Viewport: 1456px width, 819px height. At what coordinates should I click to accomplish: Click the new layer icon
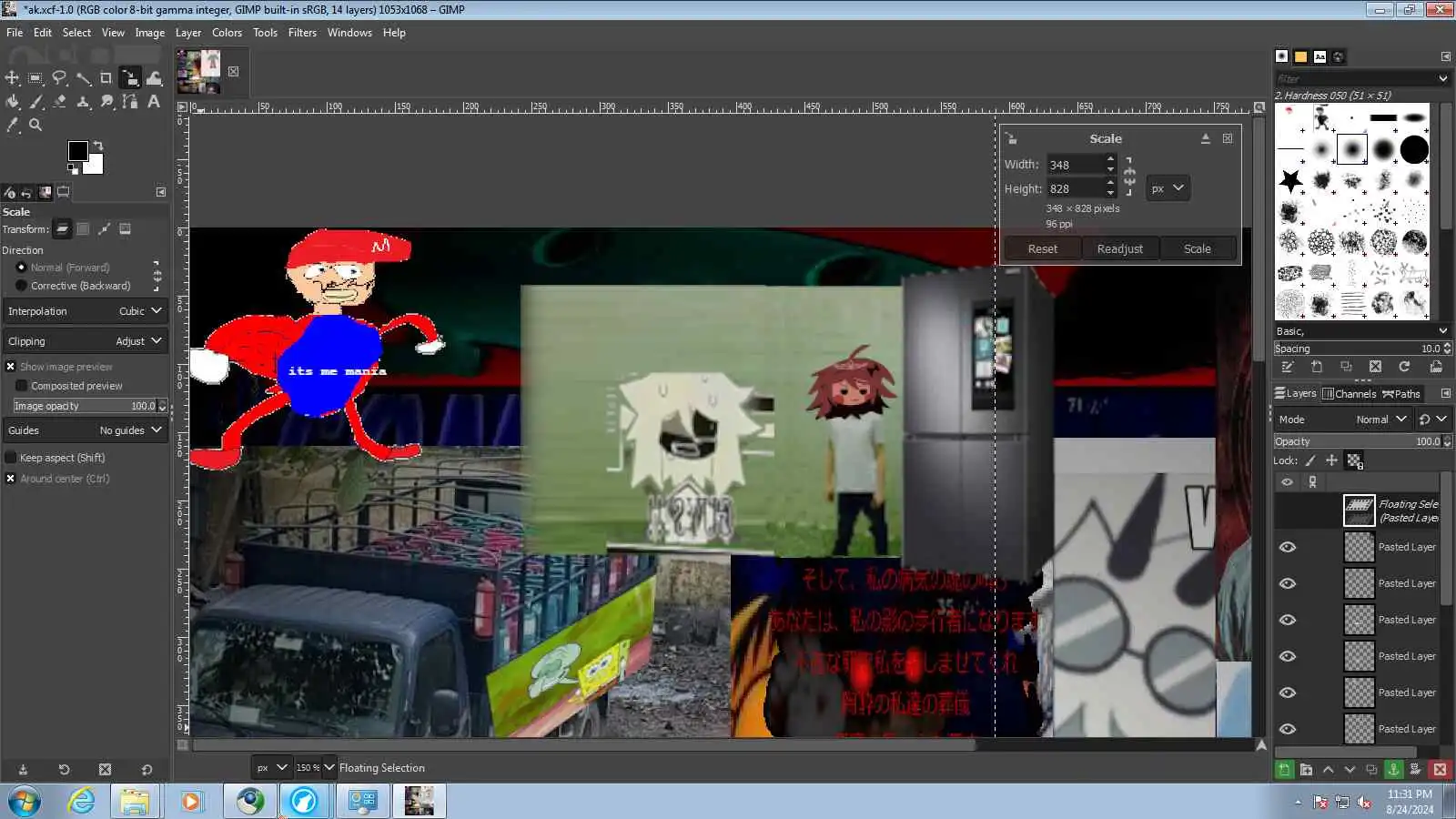pos(1284,770)
